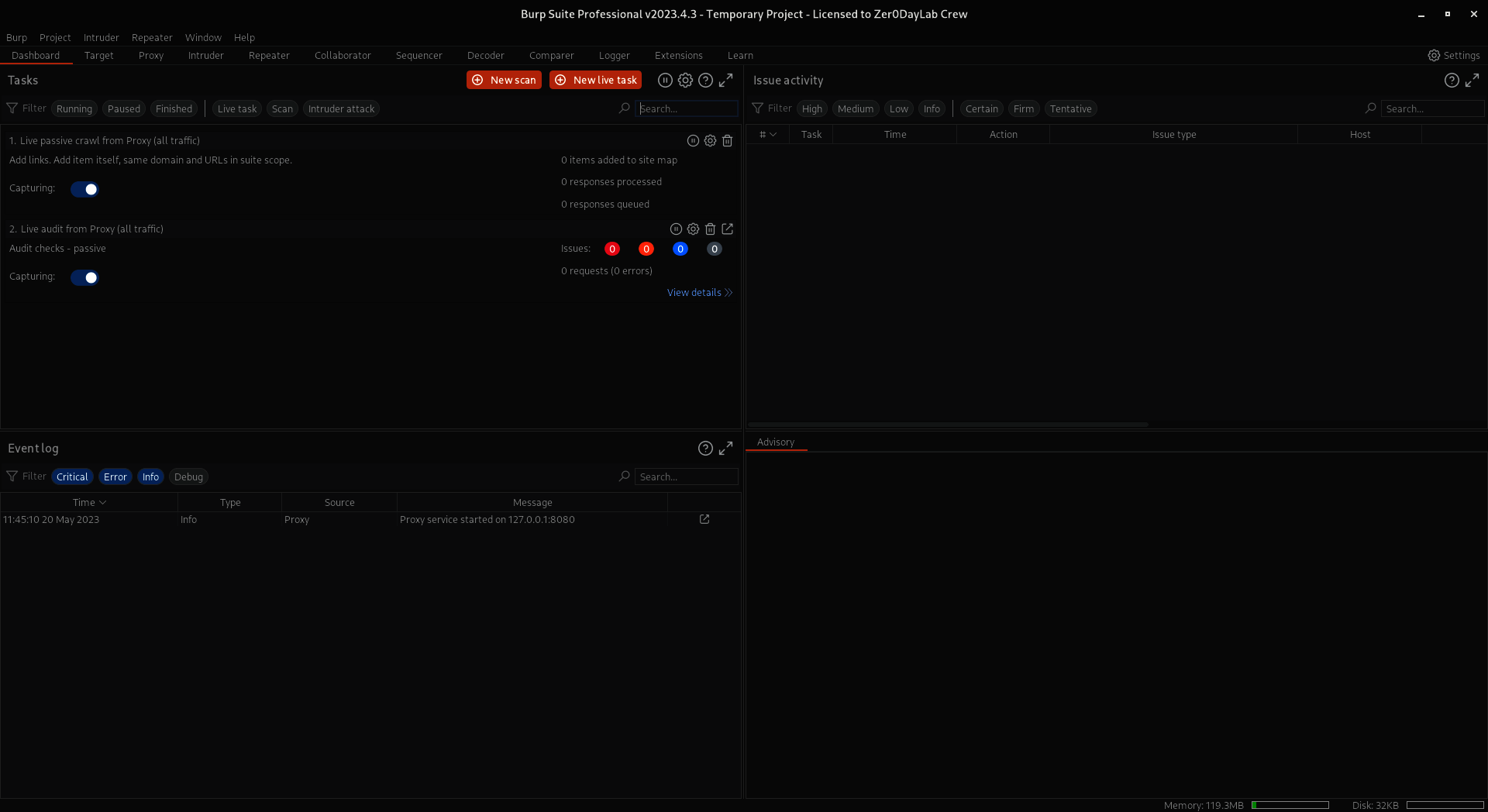The height and width of the screenshot is (812, 1488).
Task: Sort issues by number column arrow
Action: click(773, 135)
